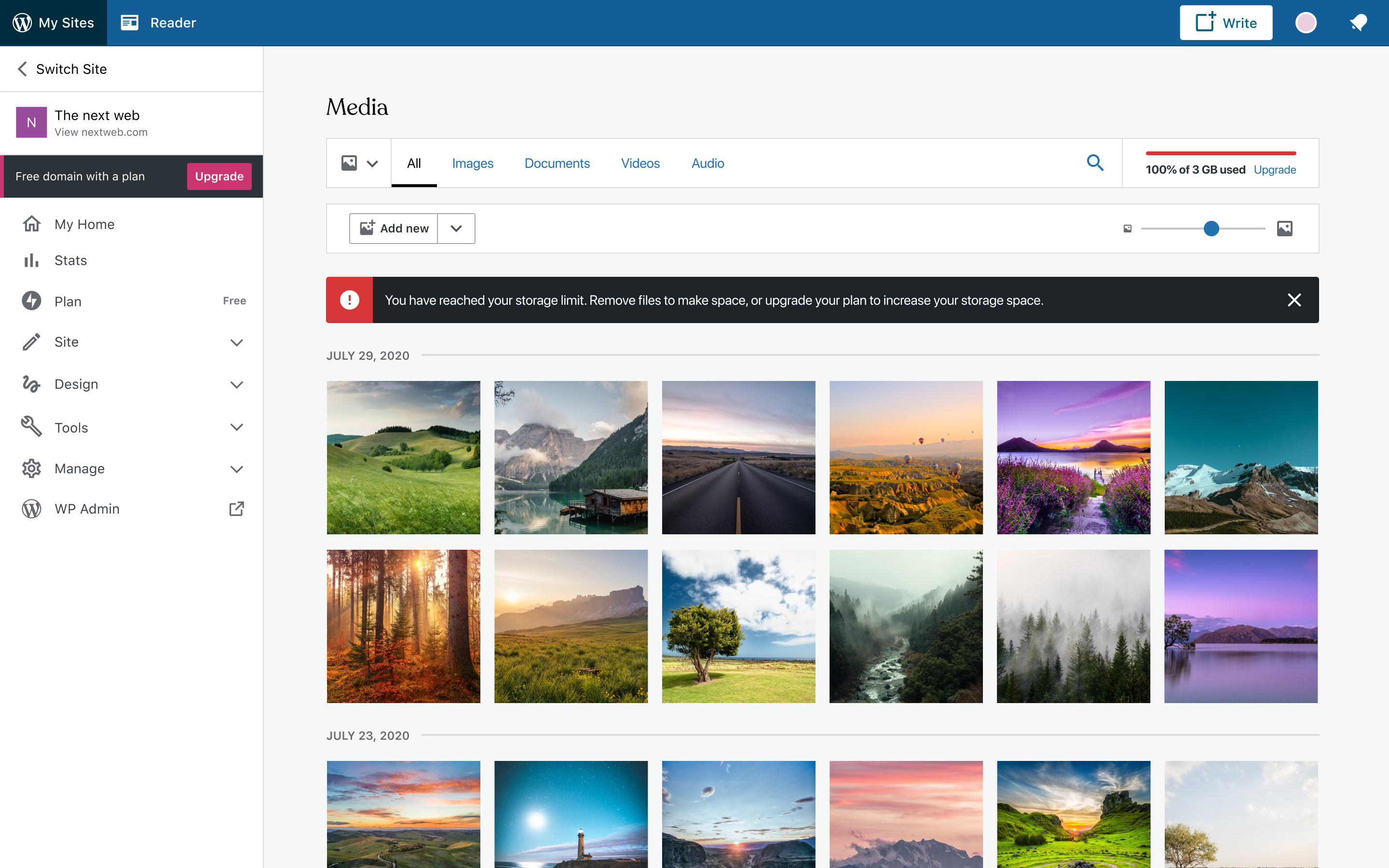Switch to the Audio tab

click(707, 163)
